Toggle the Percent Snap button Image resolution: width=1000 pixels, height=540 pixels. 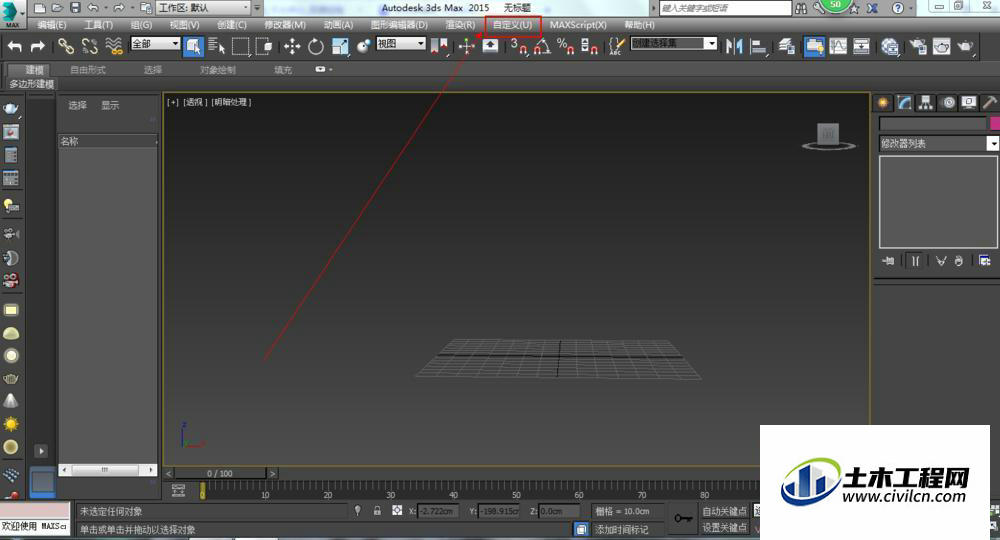point(566,46)
